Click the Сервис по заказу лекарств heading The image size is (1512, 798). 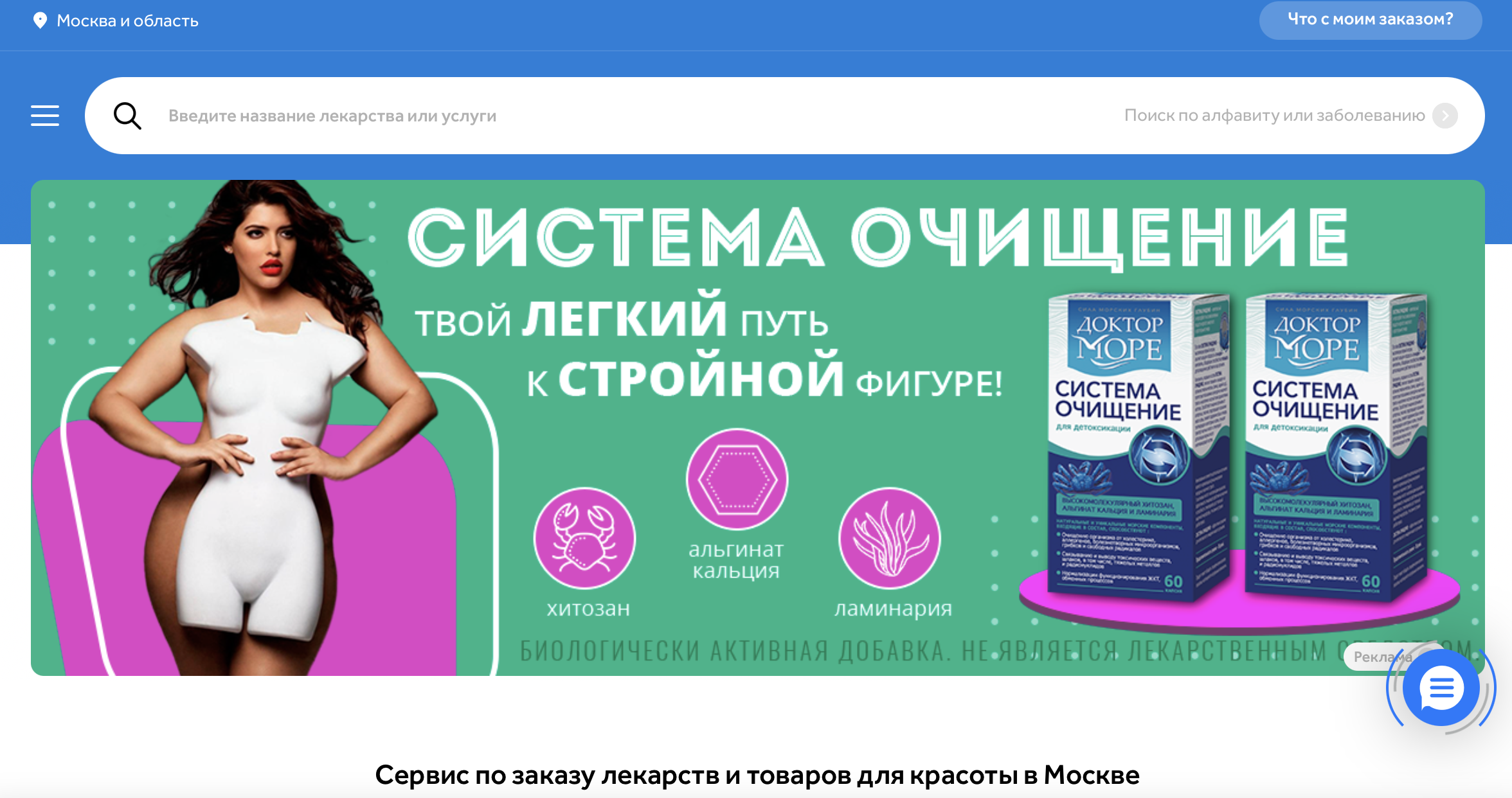click(x=757, y=775)
